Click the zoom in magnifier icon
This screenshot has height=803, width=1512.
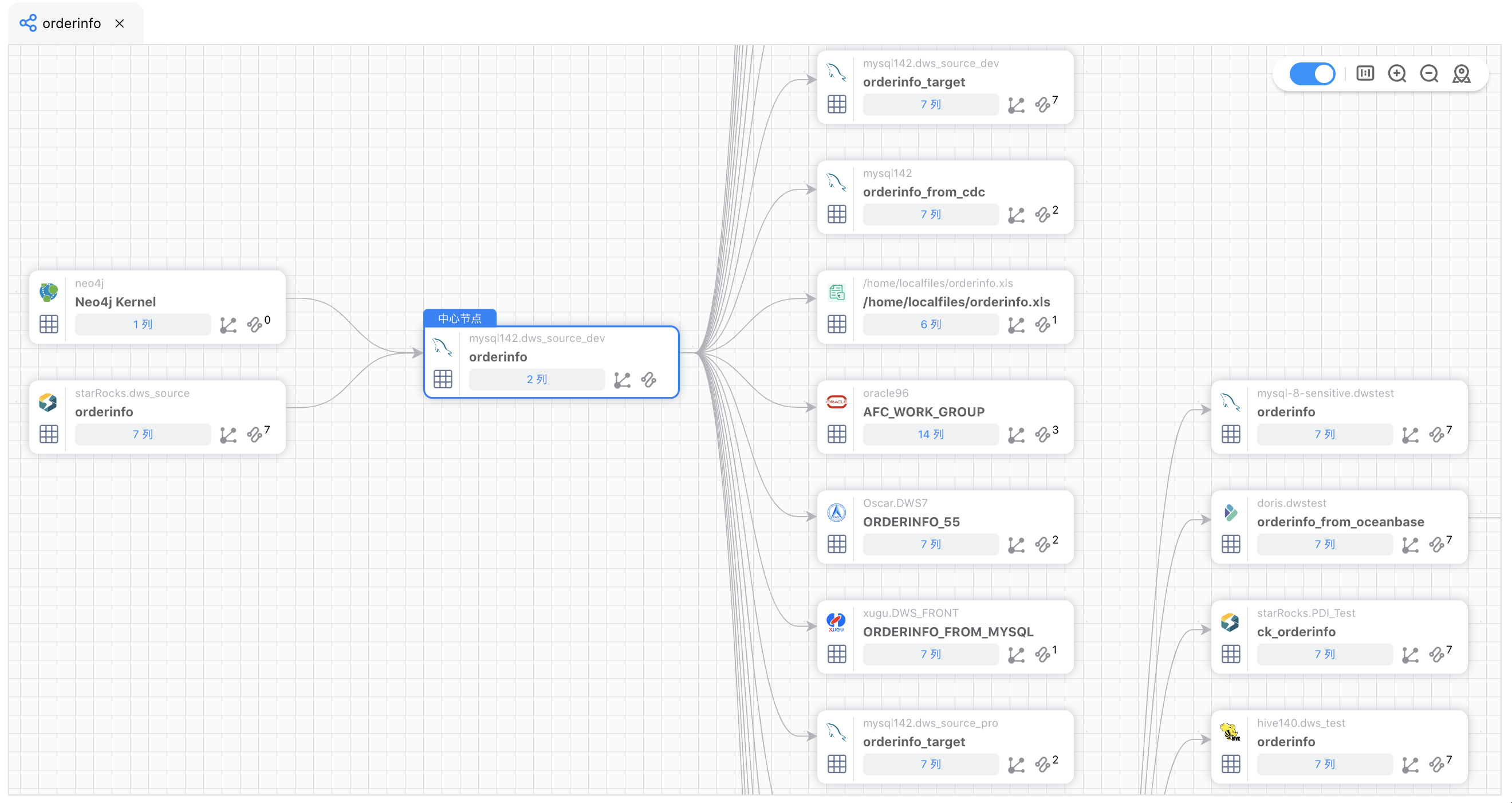(1396, 74)
